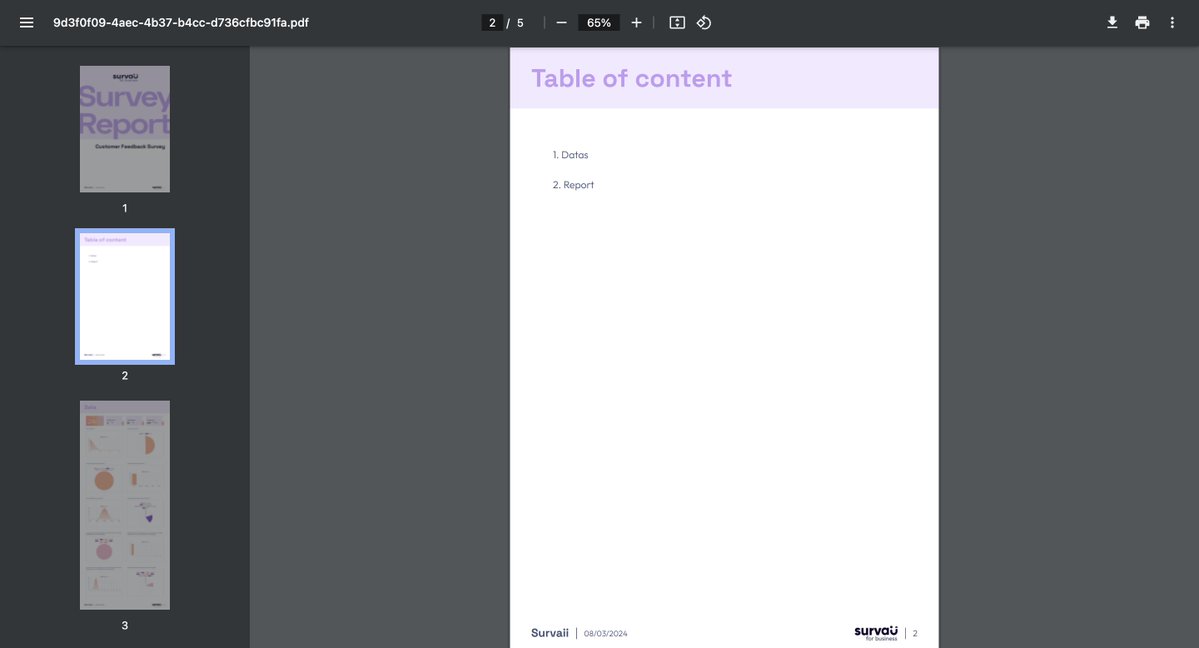The width and height of the screenshot is (1199, 648).
Task: Toggle the sidebar hamburger menu
Action: pos(27,23)
